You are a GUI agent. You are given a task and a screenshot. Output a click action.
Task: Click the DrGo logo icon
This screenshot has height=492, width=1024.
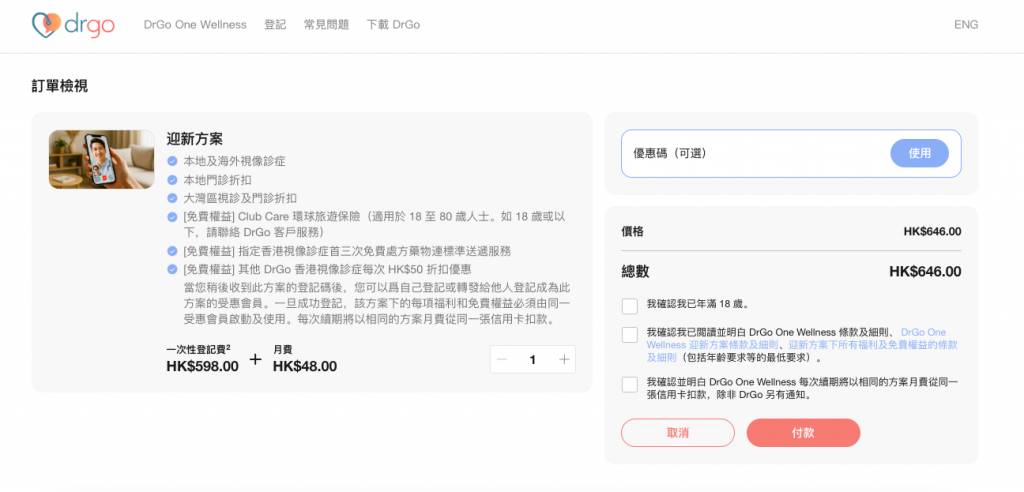tap(45, 25)
